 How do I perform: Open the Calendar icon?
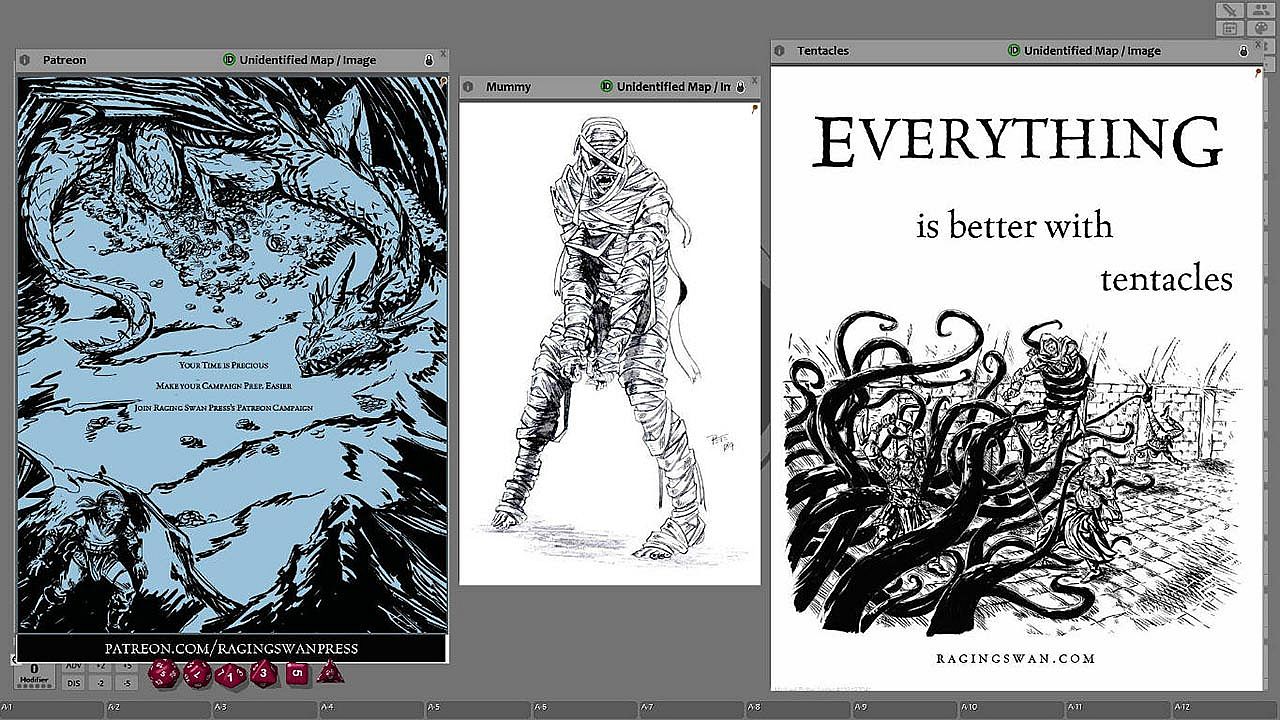[x=1230, y=28]
